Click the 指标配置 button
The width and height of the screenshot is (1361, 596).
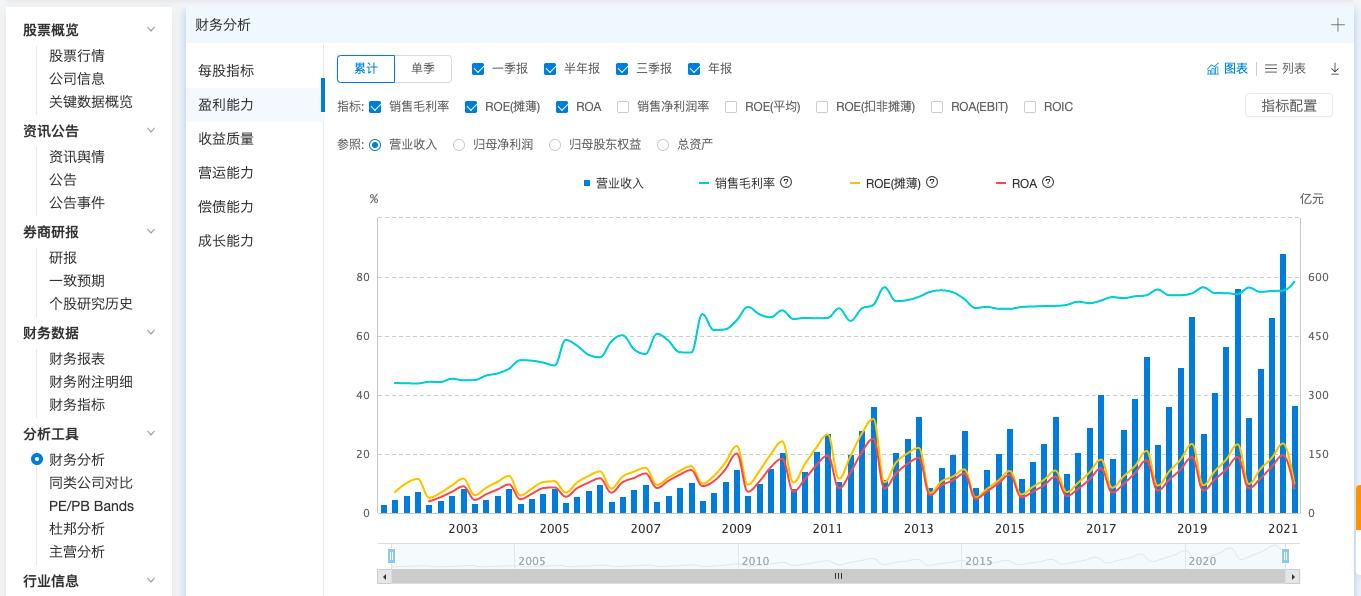click(x=1289, y=104)
